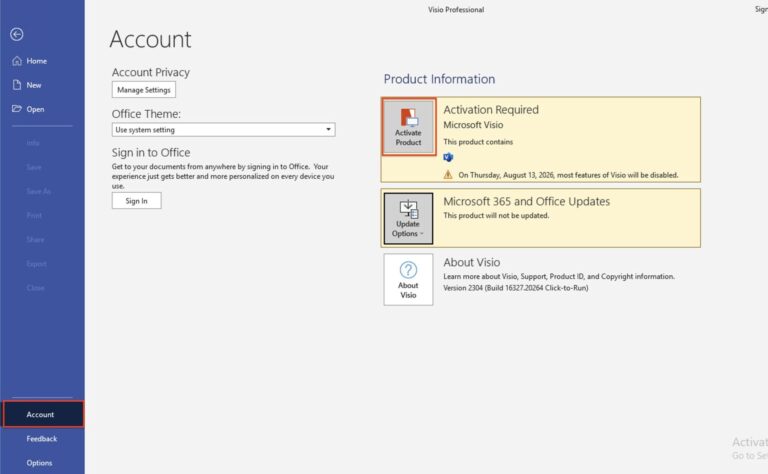Image resolution: width=768 pixels, height=474 pixels.
Task: Open Feedback from the sidebar
Action: point(42,439)
